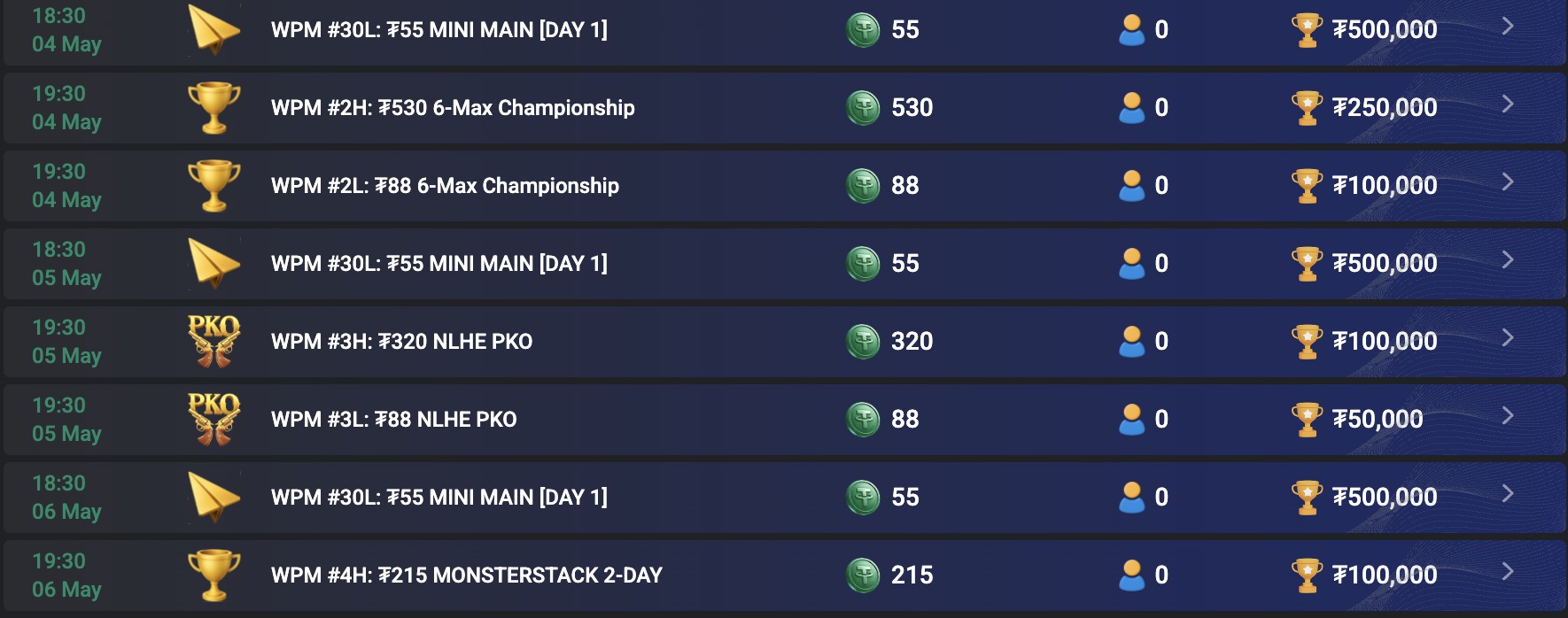Screen dimensions: 1568x618
Task: Click the WPM #4H ₹215 MONSTERSTACK 2-DAY title
Action: tap(465, 575)
